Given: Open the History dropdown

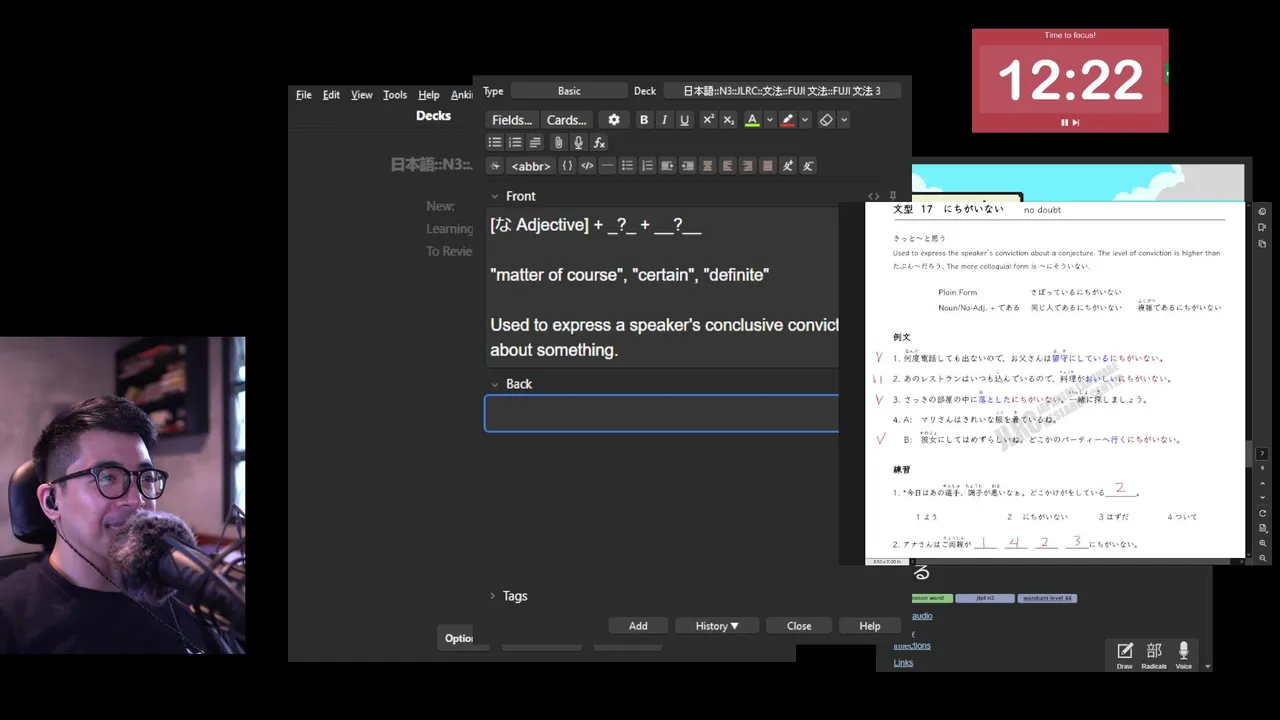Looking at the screenshot, I should click(x=717, y=626).
